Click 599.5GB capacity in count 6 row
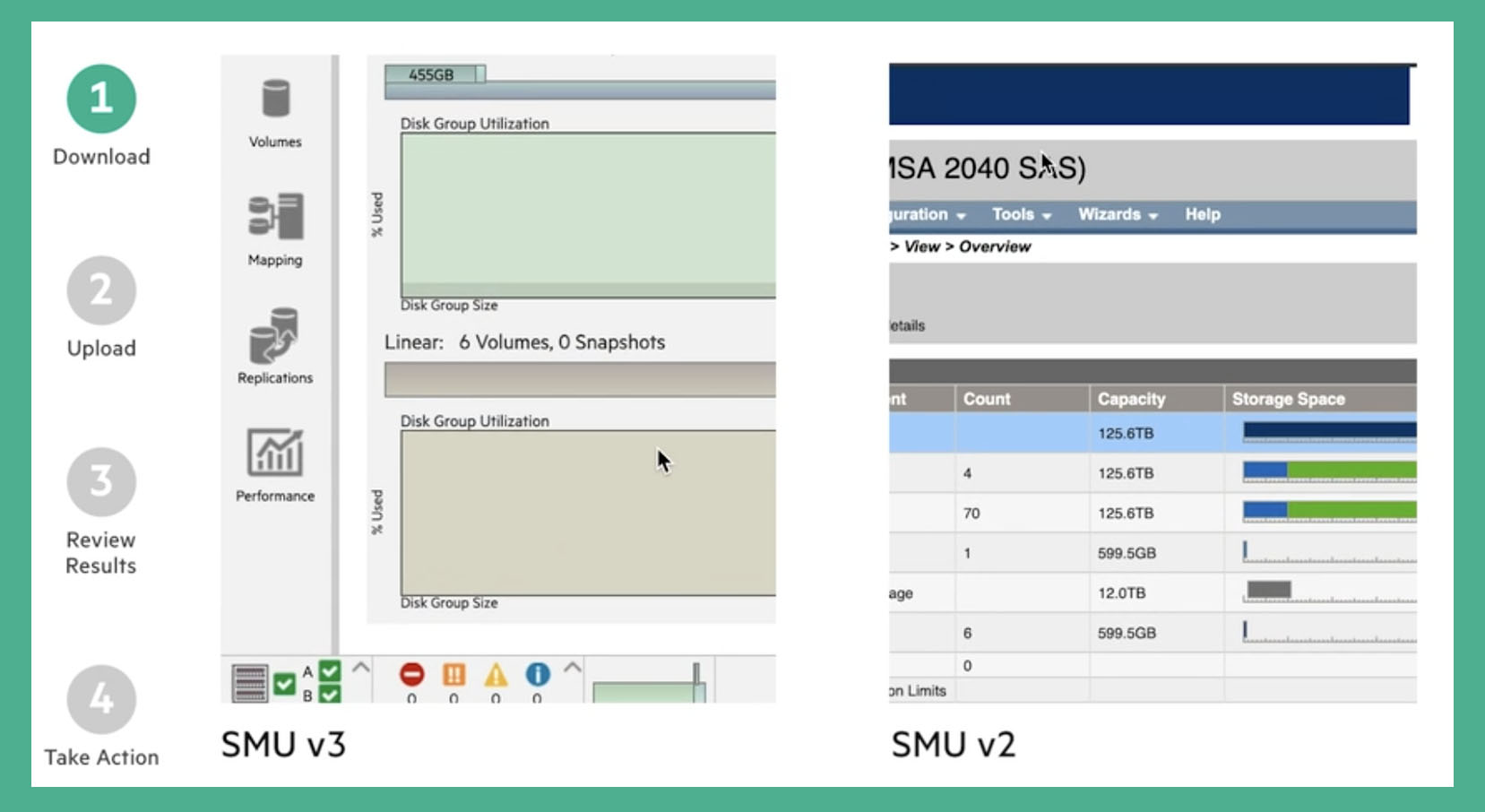1485x812 pixels. (1127, 633)
